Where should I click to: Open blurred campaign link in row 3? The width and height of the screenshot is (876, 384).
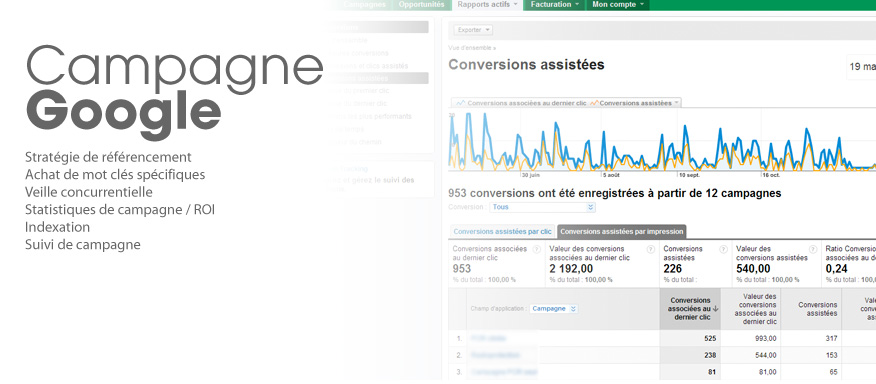504,372
